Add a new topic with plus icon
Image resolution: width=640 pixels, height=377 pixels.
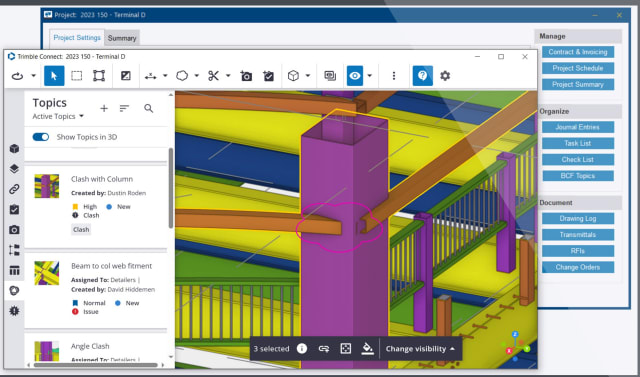(104, 109)
